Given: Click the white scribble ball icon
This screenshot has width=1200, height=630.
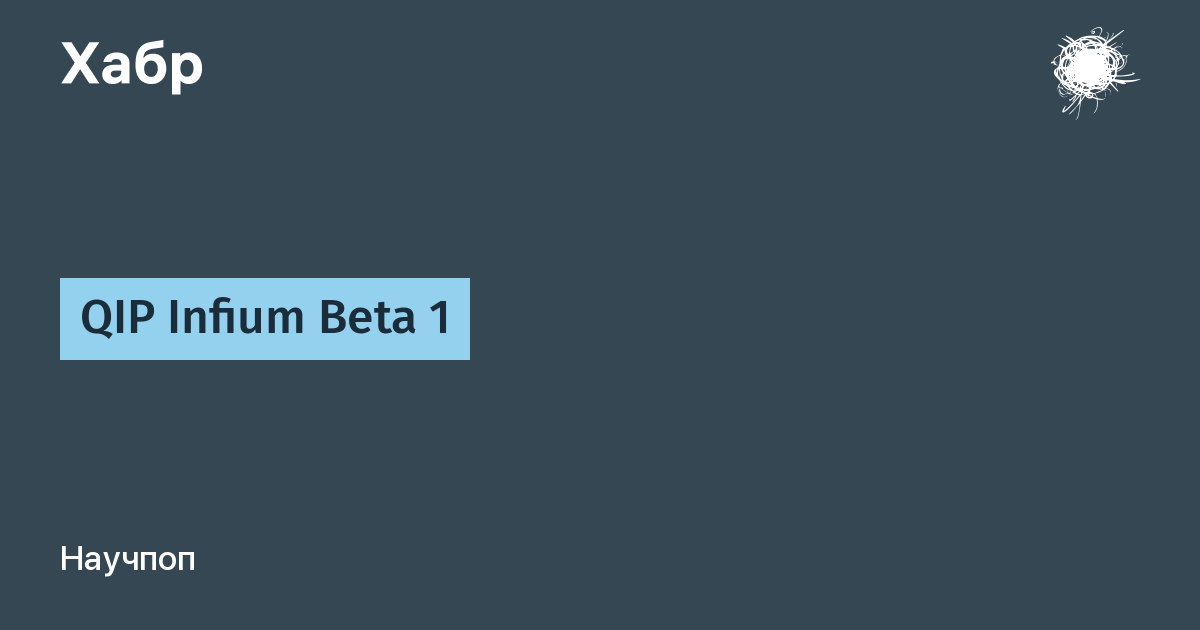Looking at the screenshot, I should click(1092, 72).
